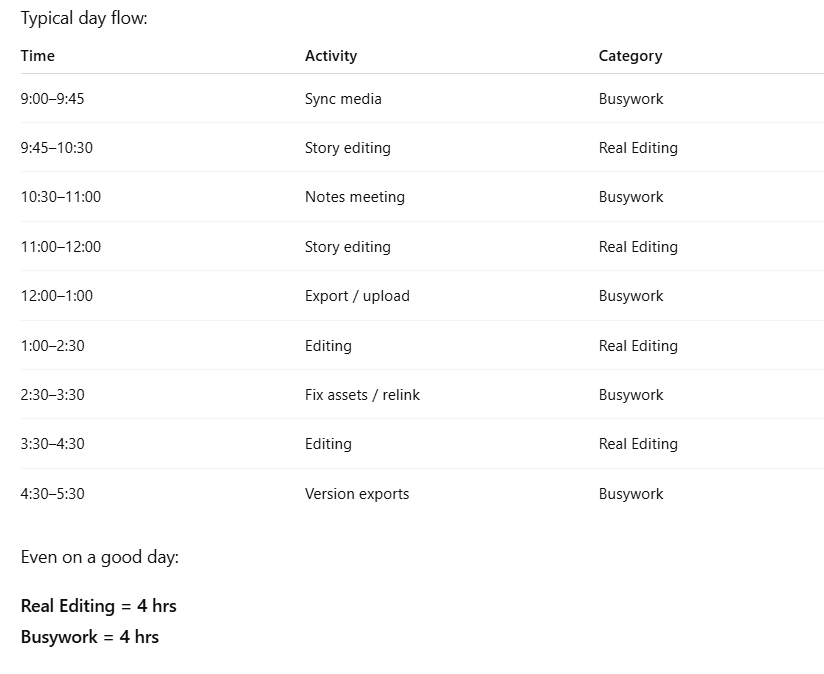Click the 4:30–5:30 time cell
The width and height of the screenshot is (824, 674).
(52, 494)
